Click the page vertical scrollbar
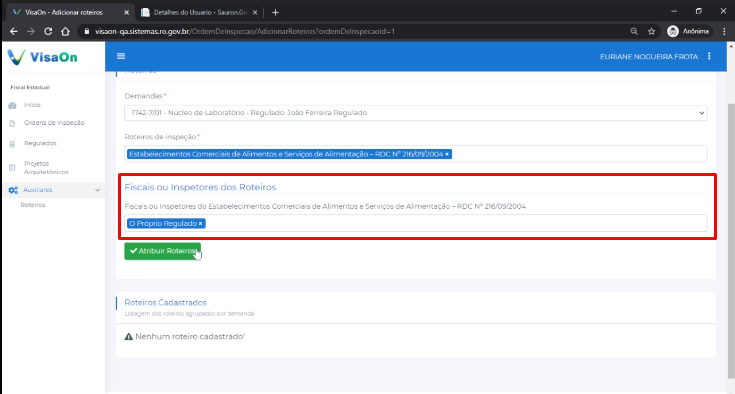735x394 pixels. pos(731,241)
